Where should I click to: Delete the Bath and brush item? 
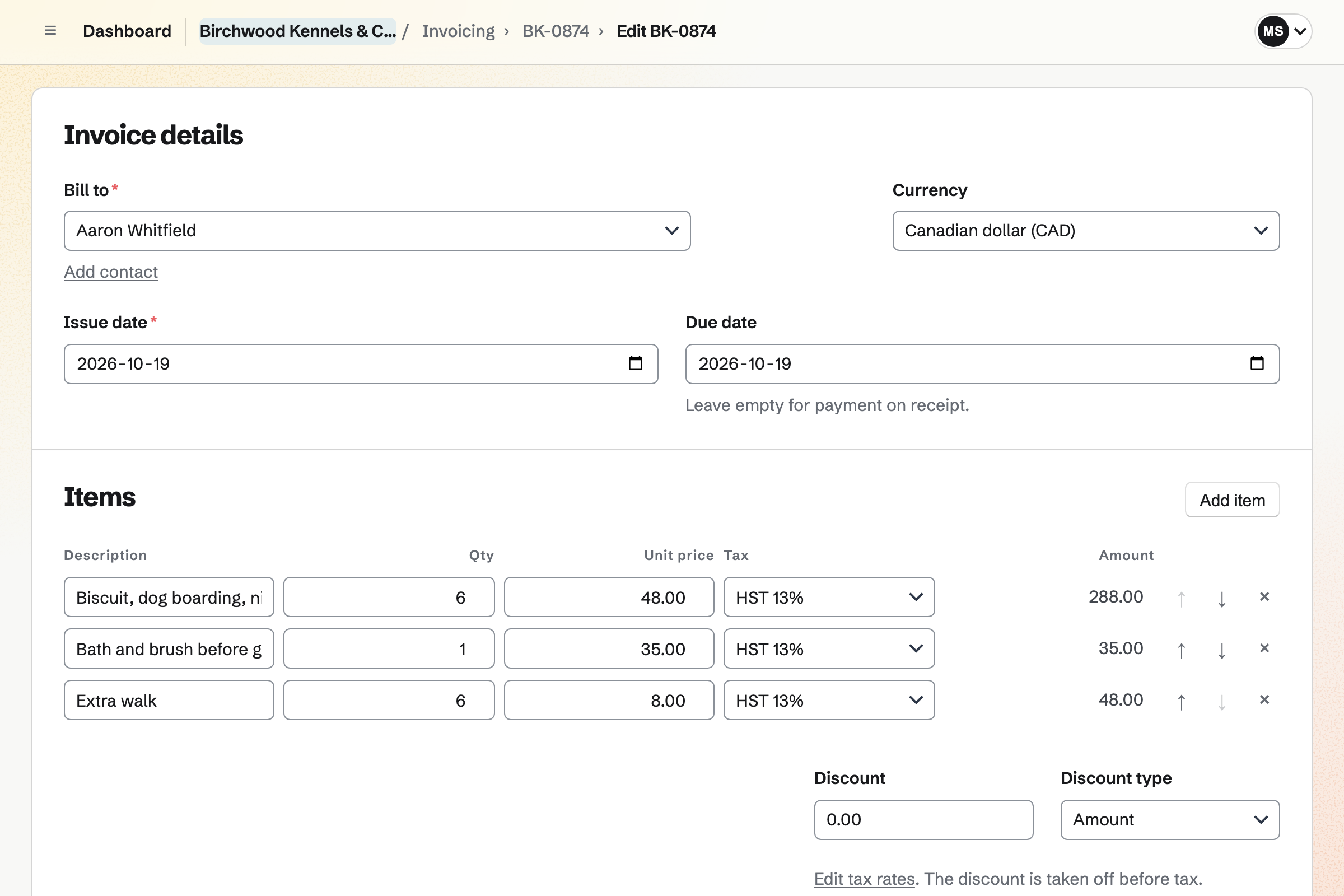1264,648
